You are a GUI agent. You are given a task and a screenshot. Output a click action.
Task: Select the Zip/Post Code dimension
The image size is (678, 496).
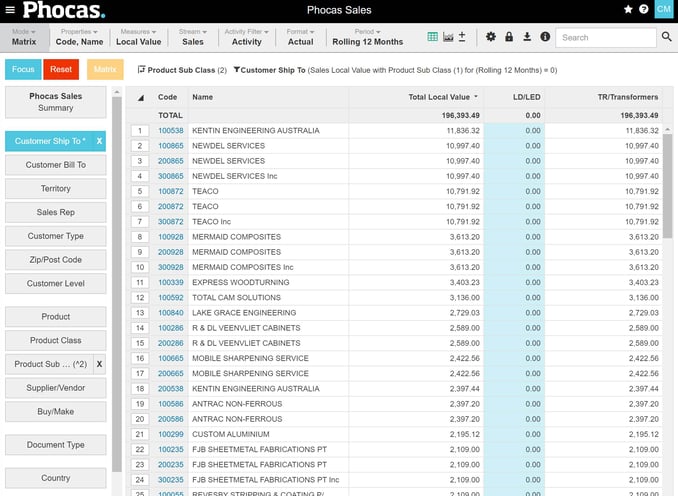coord(55,260)
